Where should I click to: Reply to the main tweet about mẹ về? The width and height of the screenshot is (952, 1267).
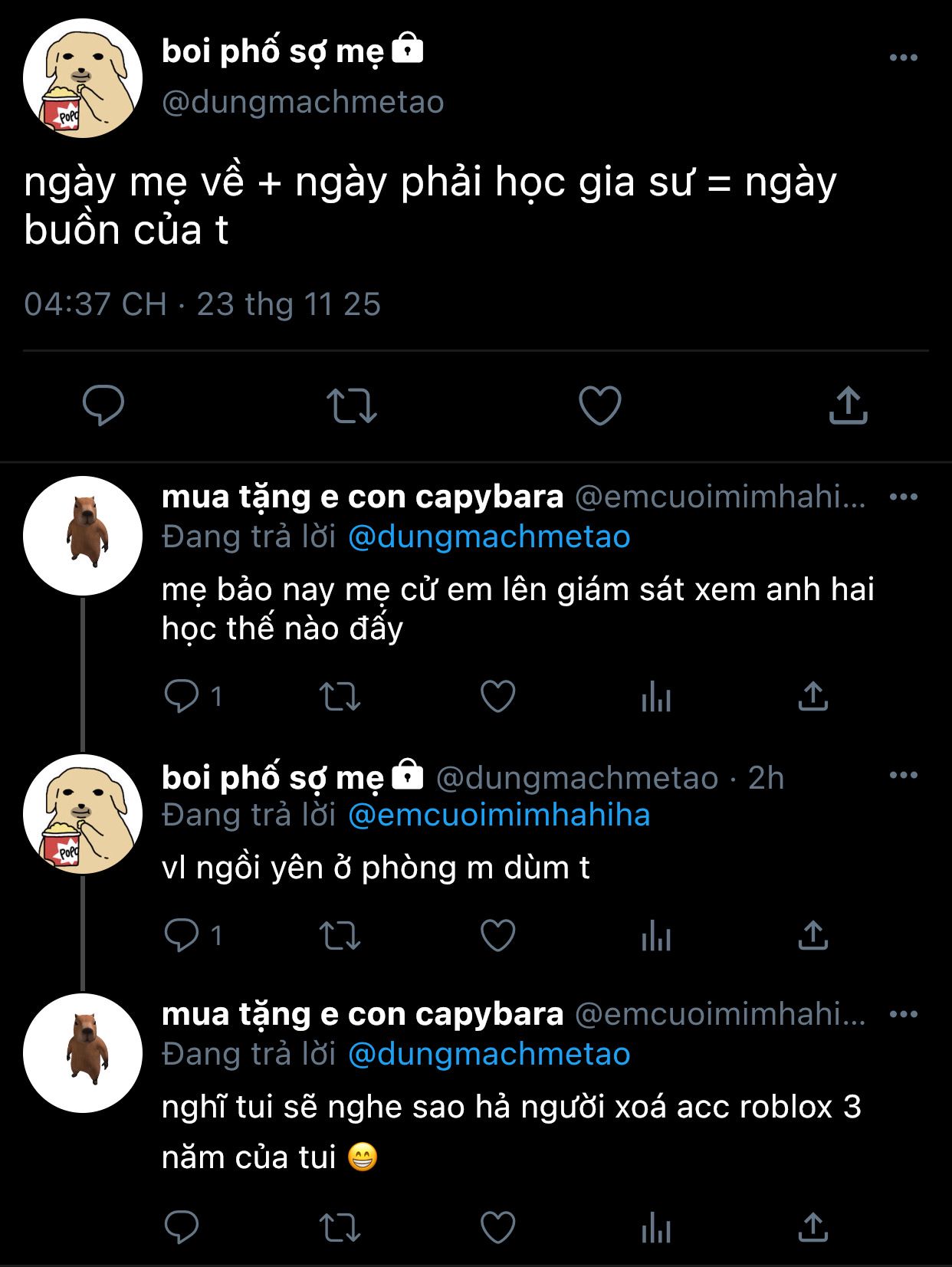click(x=103, y=405)
